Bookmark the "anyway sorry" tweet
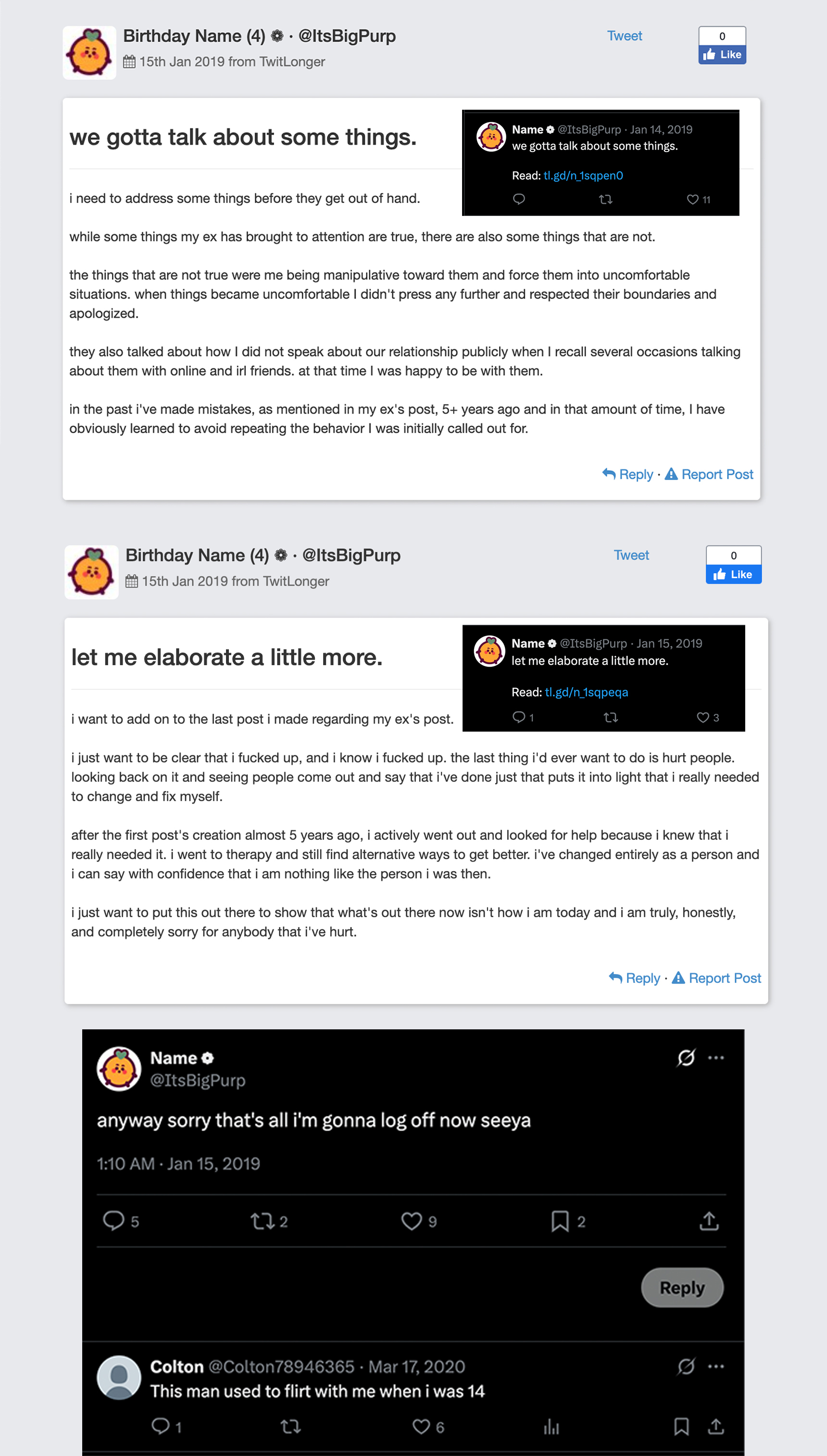827x1456 pixels. tap(560, 1221)
